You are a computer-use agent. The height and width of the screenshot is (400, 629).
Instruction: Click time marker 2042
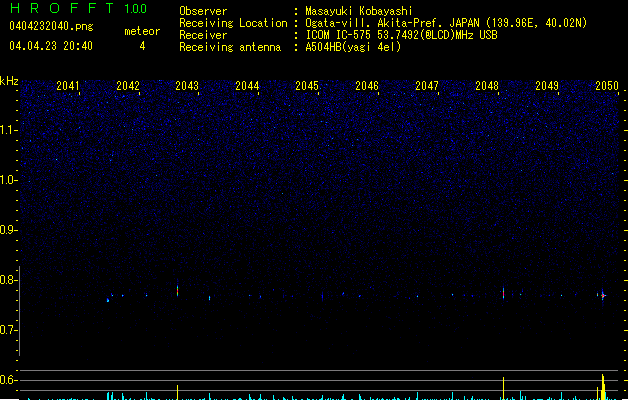click(128, 86)
